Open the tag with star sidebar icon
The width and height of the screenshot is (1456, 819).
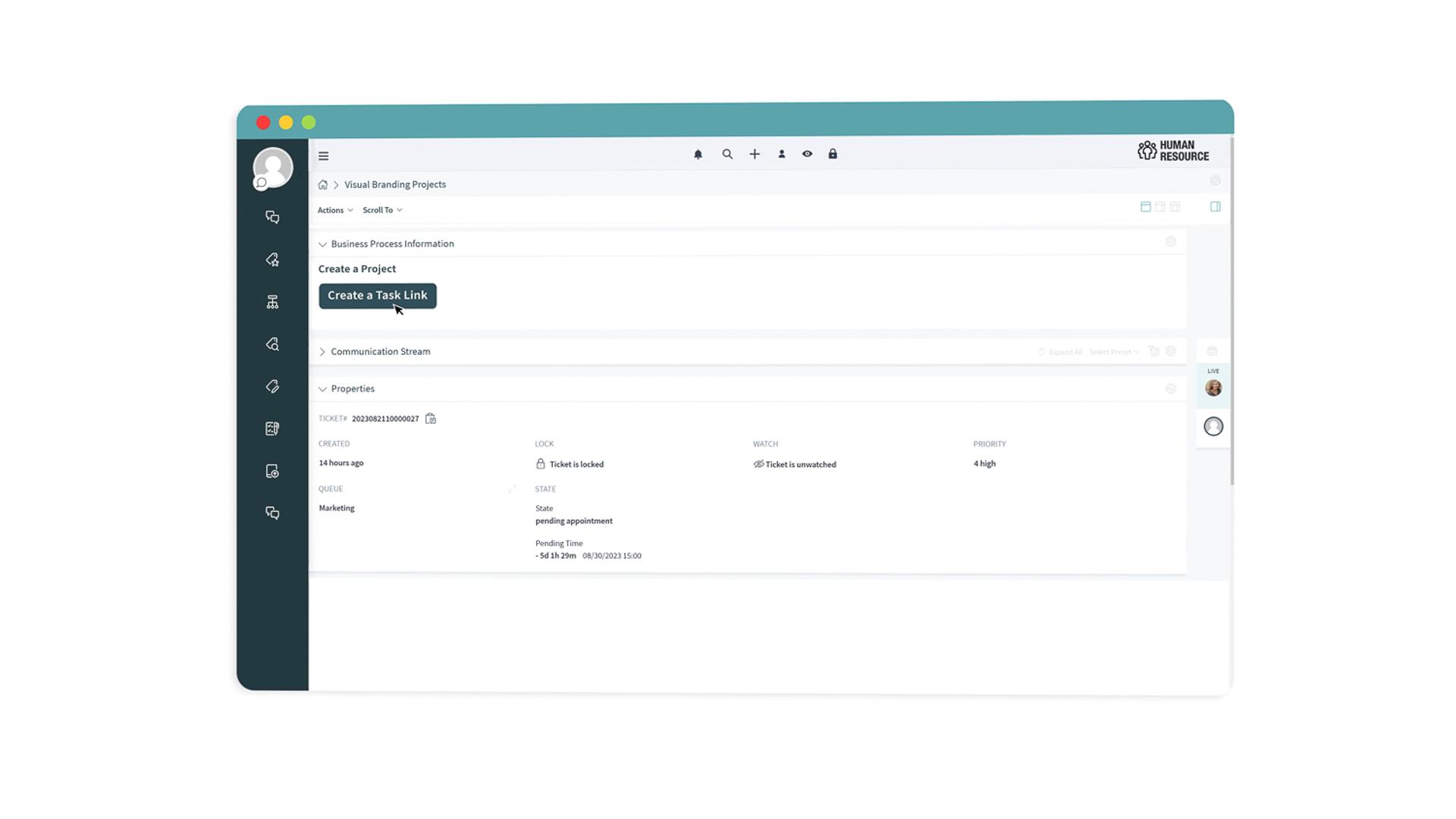[x=272, y=260]
